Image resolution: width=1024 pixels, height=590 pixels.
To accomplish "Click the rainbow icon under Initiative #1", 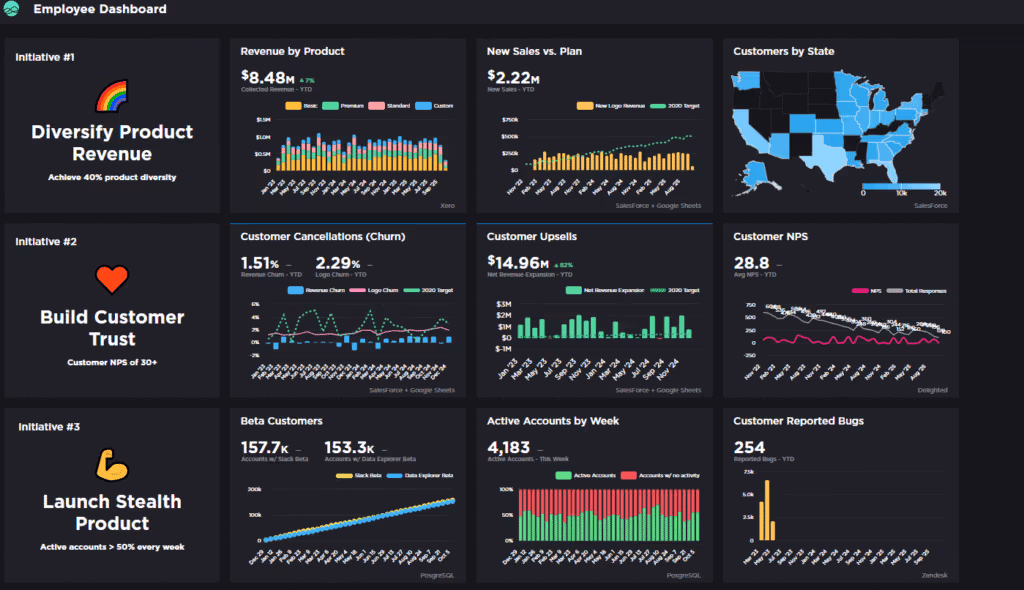I will pos(112,96).
